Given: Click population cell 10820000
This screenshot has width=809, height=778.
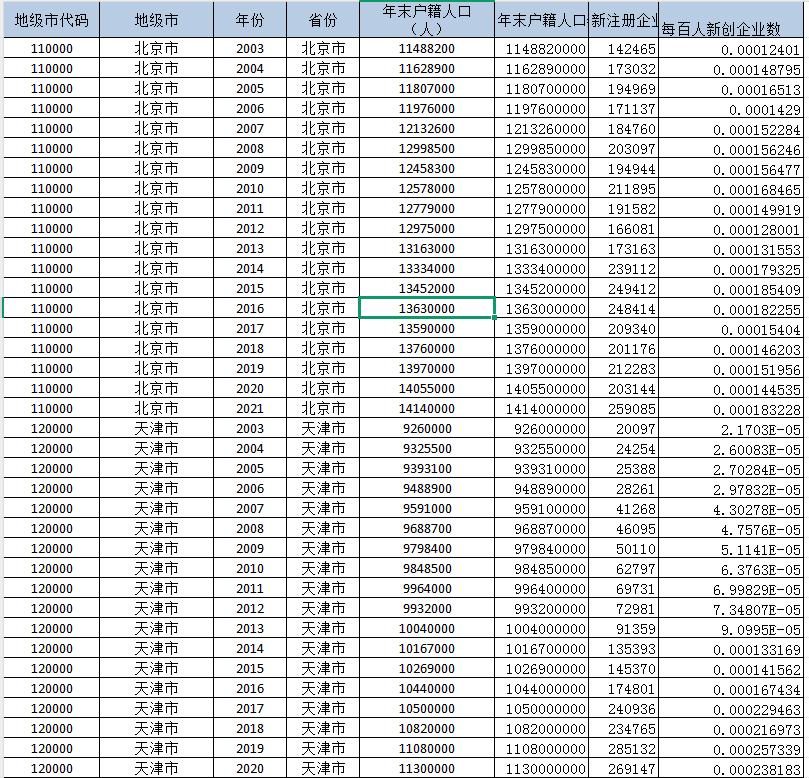Looking at the screenshot, I should pyautogui.click(x=427, y=729).
